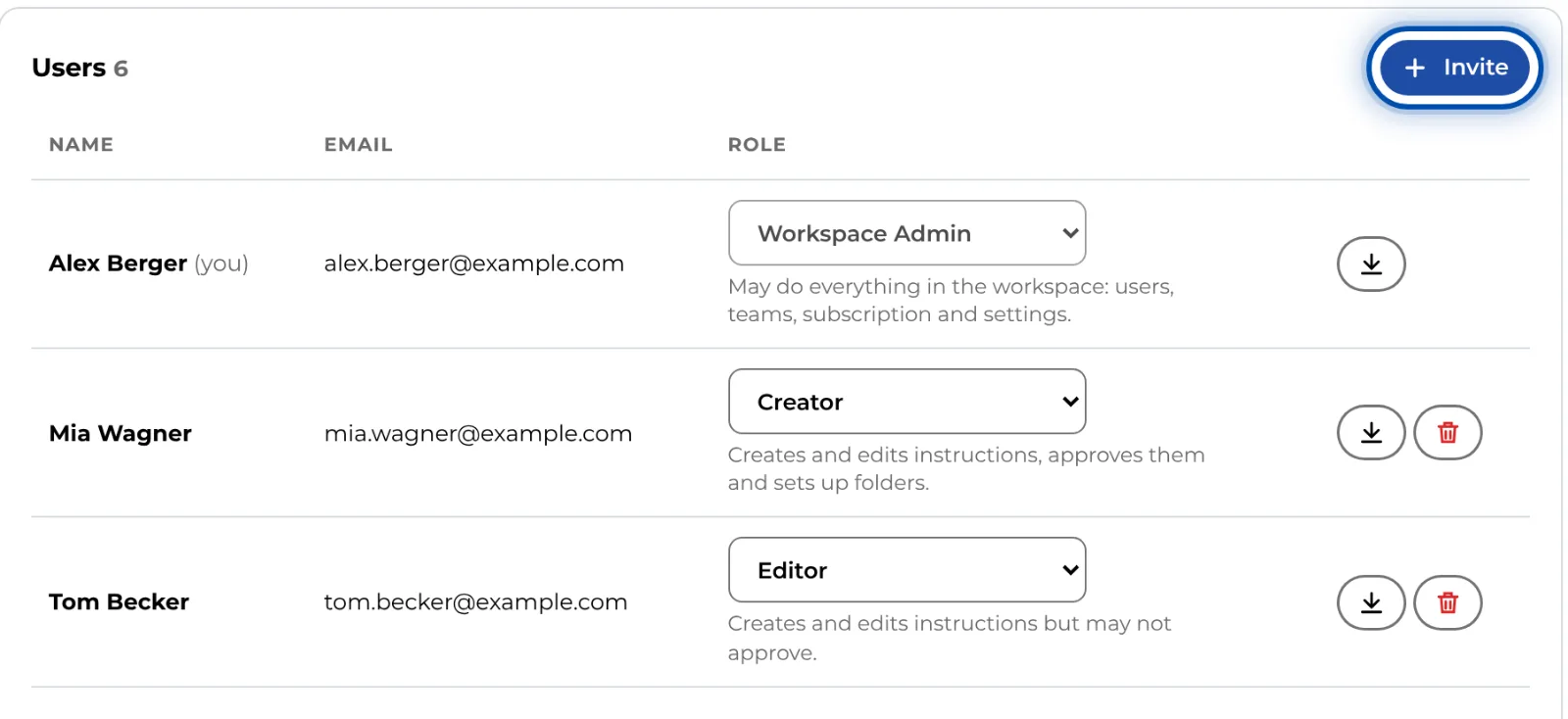The height and width of the screenshot is (719, 1568).
Task: Remove Tom Becker using red trash icon
Action: point(1447,602)
